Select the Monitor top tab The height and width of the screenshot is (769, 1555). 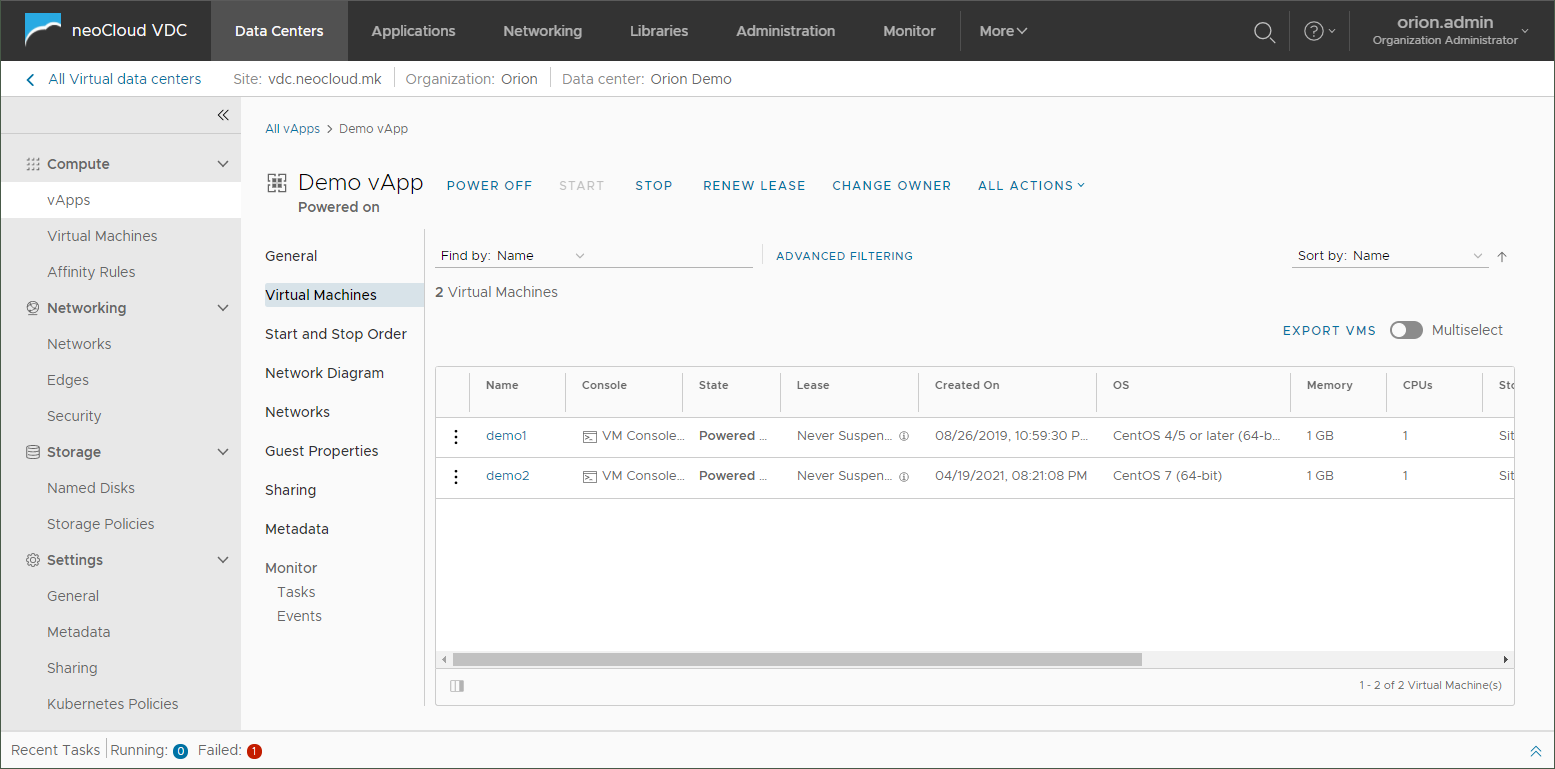point(909,31)
